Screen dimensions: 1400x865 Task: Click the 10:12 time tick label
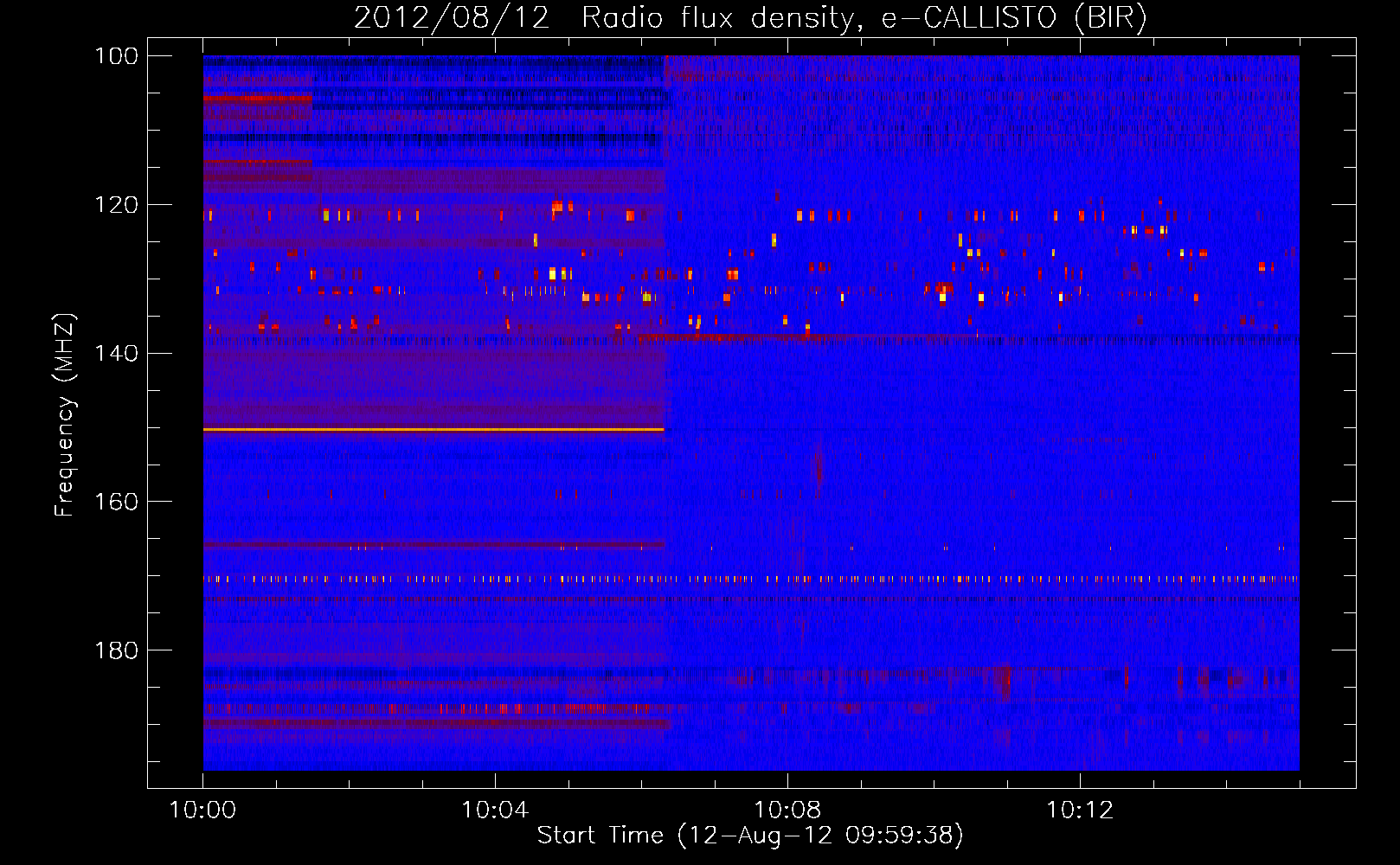(x=1080, y=810)
